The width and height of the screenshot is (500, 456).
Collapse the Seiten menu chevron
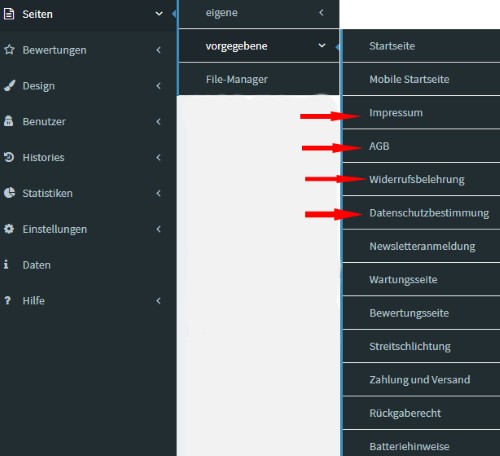point(159,14)
